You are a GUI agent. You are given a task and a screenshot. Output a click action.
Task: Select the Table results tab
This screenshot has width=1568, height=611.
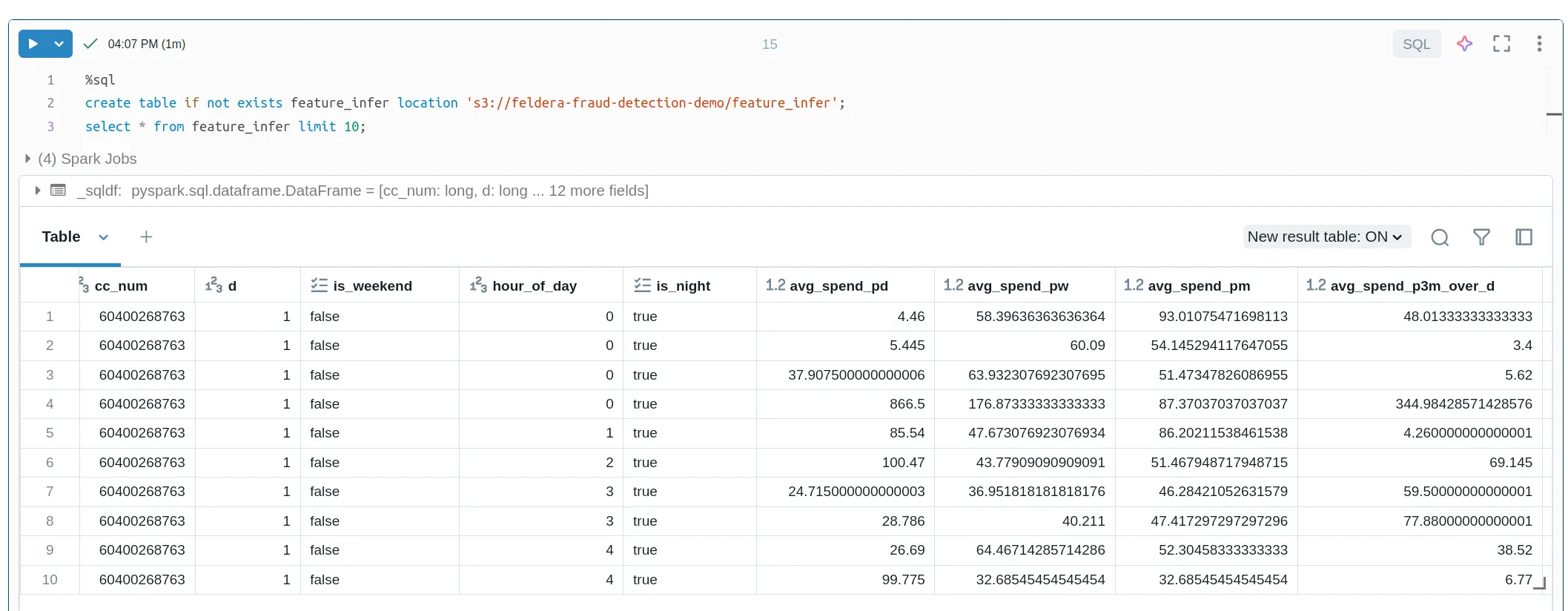point(61,237)
